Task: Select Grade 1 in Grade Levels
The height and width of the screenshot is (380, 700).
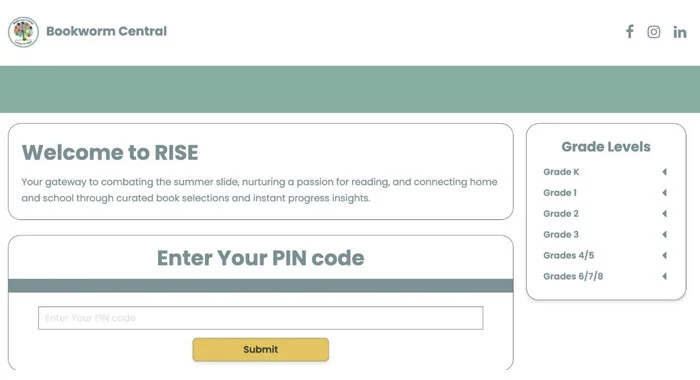Action: [560, 193]
